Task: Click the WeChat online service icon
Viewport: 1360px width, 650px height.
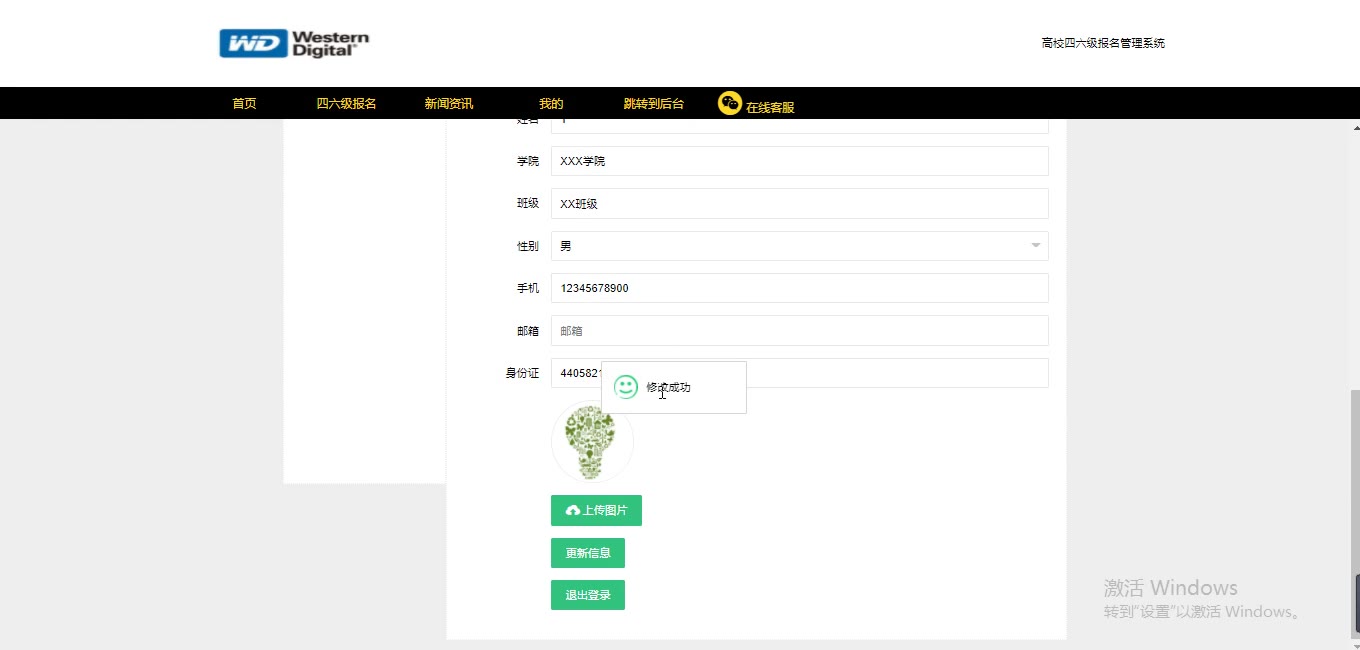Action: pyautogui.click(x=730, y=103)
